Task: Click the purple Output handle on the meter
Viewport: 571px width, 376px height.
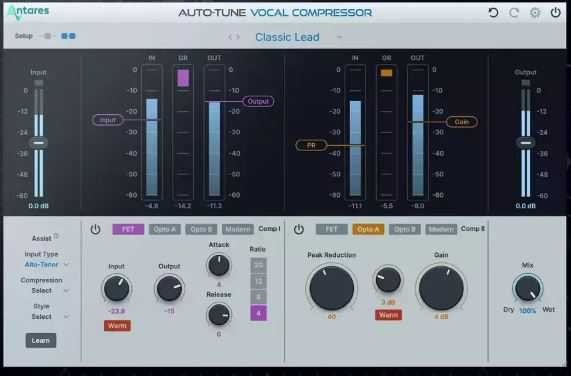Action: (258, 102)
